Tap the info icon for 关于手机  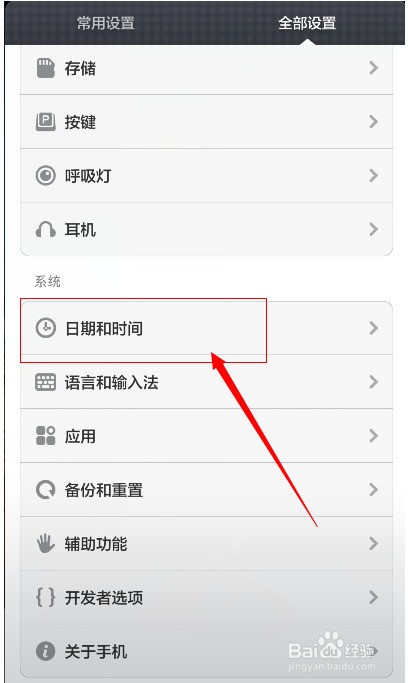click(x=45, y=651)
